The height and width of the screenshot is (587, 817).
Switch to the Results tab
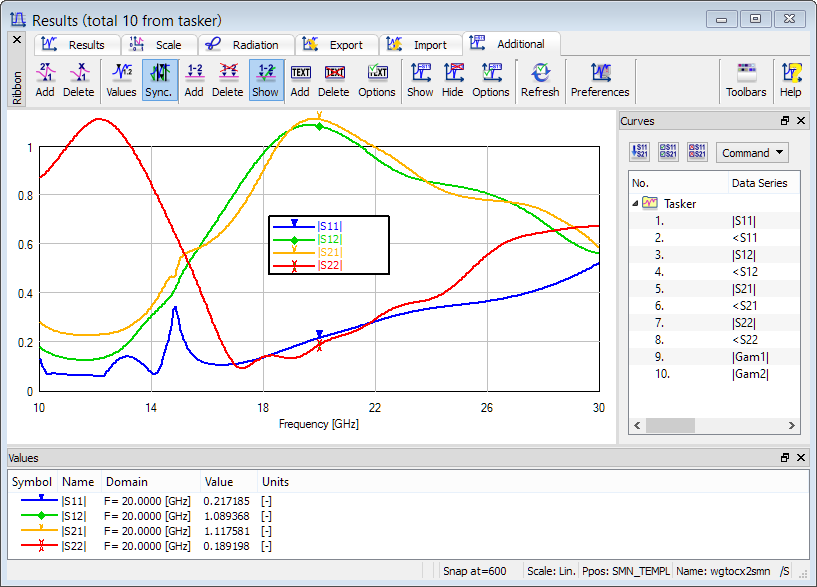(x=75, y=45)
